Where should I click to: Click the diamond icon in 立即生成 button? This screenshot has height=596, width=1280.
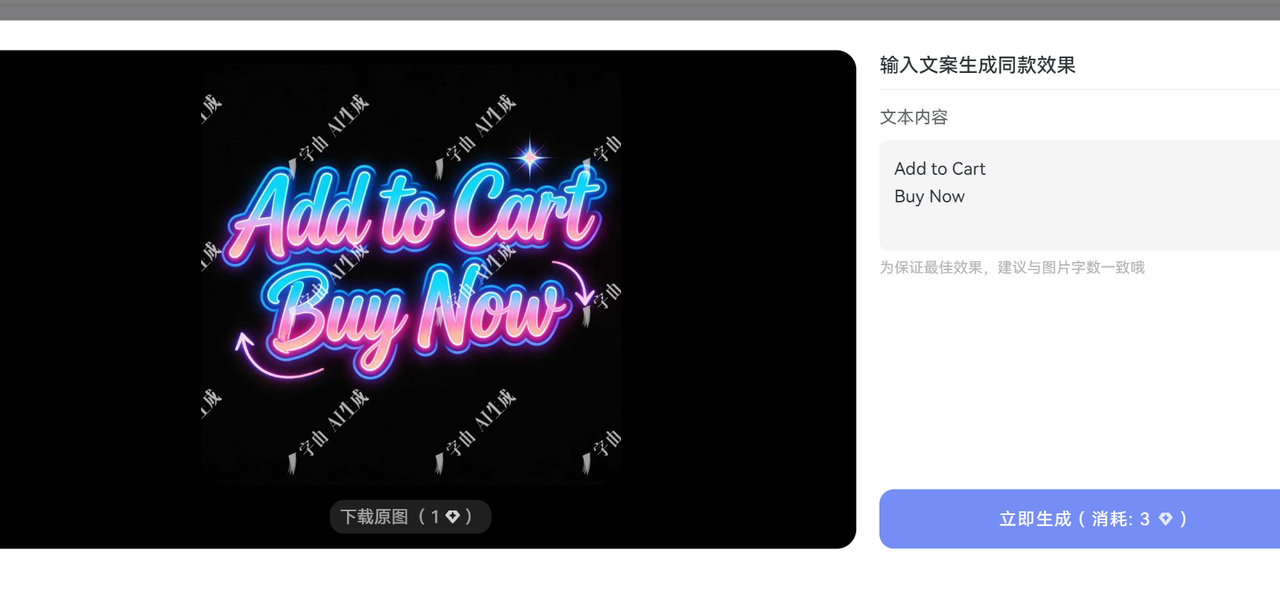point(1165,519)
